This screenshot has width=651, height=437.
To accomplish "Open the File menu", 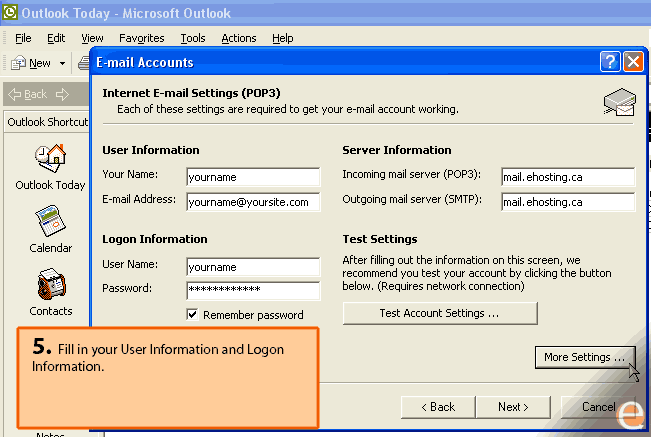I will point(23,38).
